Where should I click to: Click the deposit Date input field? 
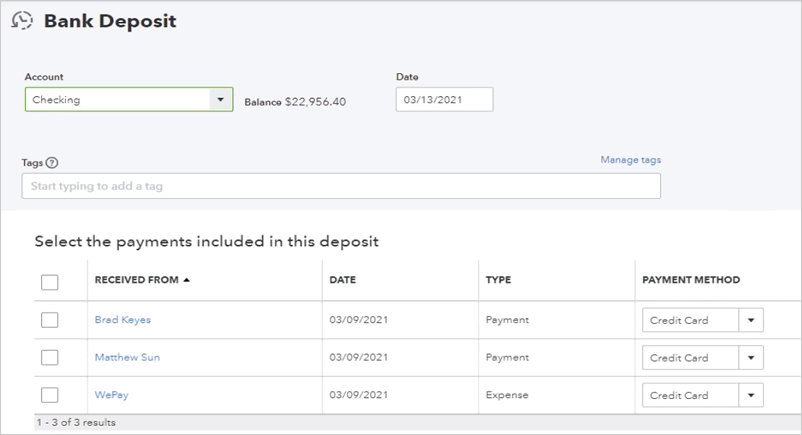click(x=443, y=100)
